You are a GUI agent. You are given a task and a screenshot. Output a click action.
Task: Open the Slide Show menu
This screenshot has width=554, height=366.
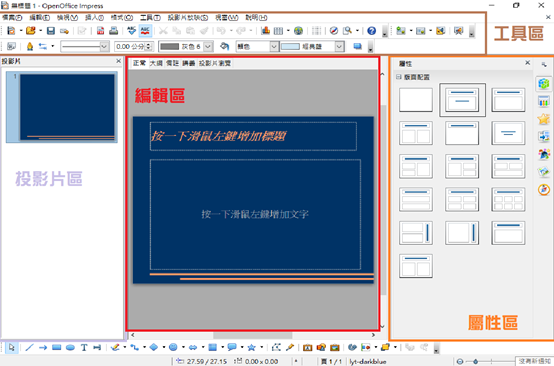pyautogui.click(x=188, y=17)
